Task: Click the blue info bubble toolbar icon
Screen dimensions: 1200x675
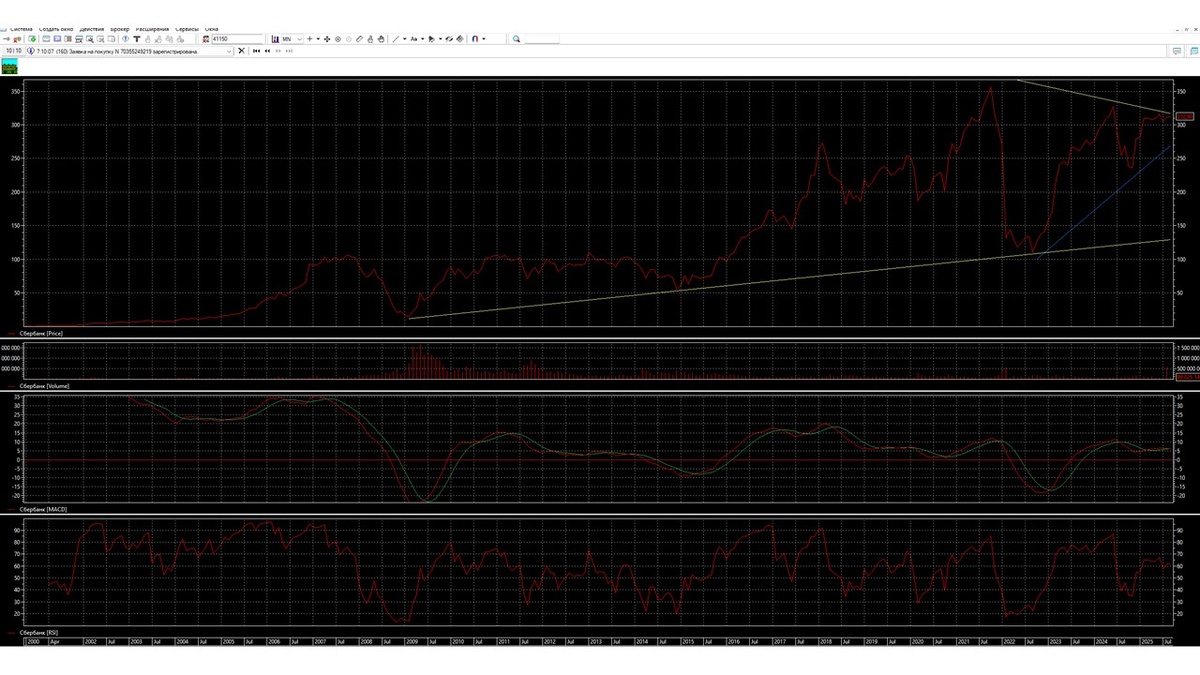Action: pyautogui.click(x=125, y=39)
